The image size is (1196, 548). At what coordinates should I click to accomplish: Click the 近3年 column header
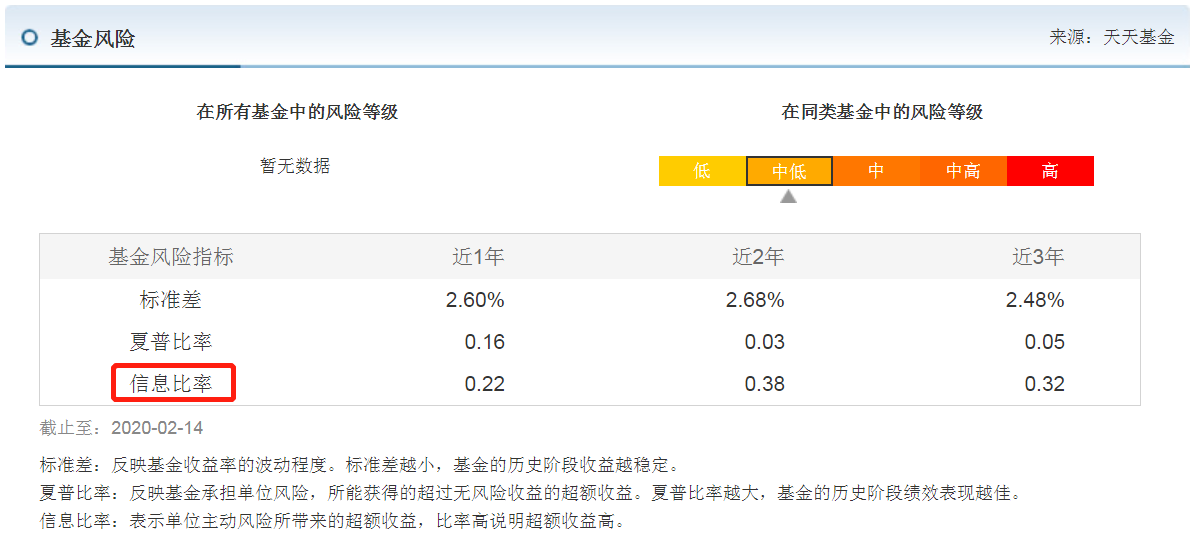coord(1038,257)
